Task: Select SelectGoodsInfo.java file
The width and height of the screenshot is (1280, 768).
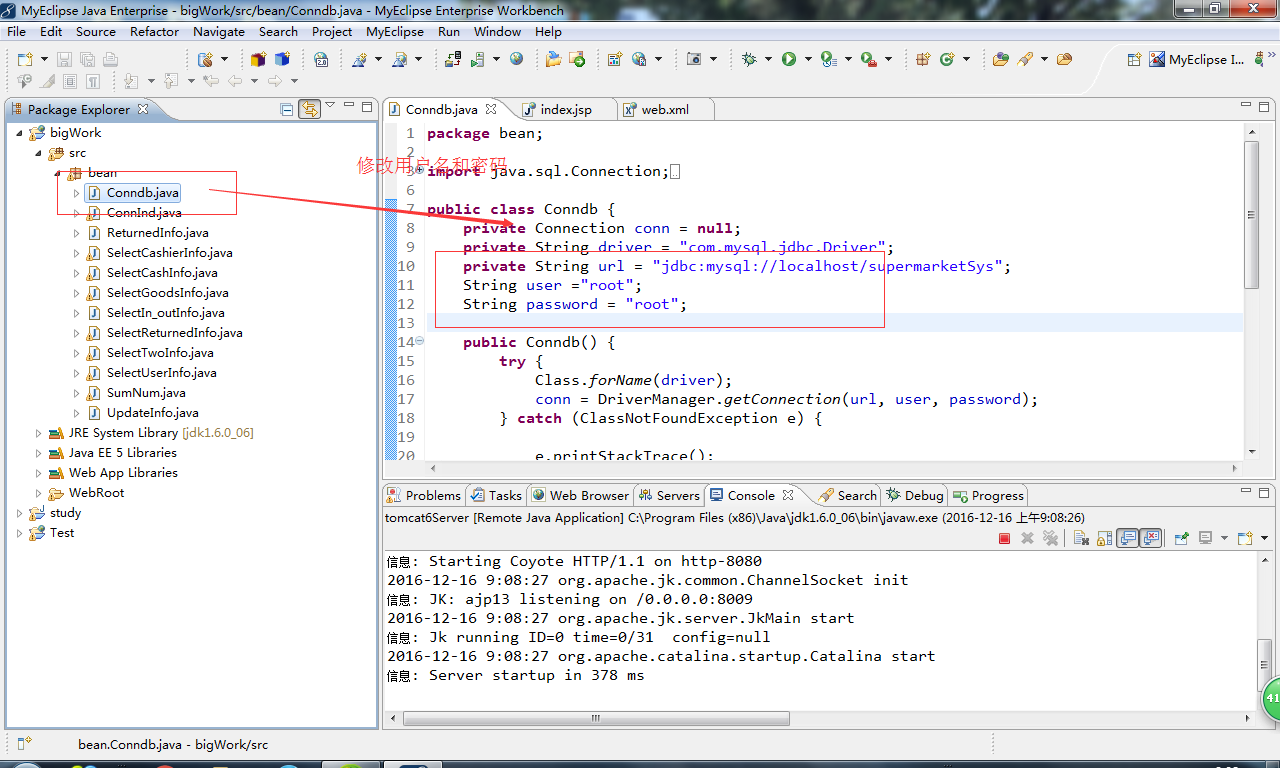Action: (x=167, y=293)
